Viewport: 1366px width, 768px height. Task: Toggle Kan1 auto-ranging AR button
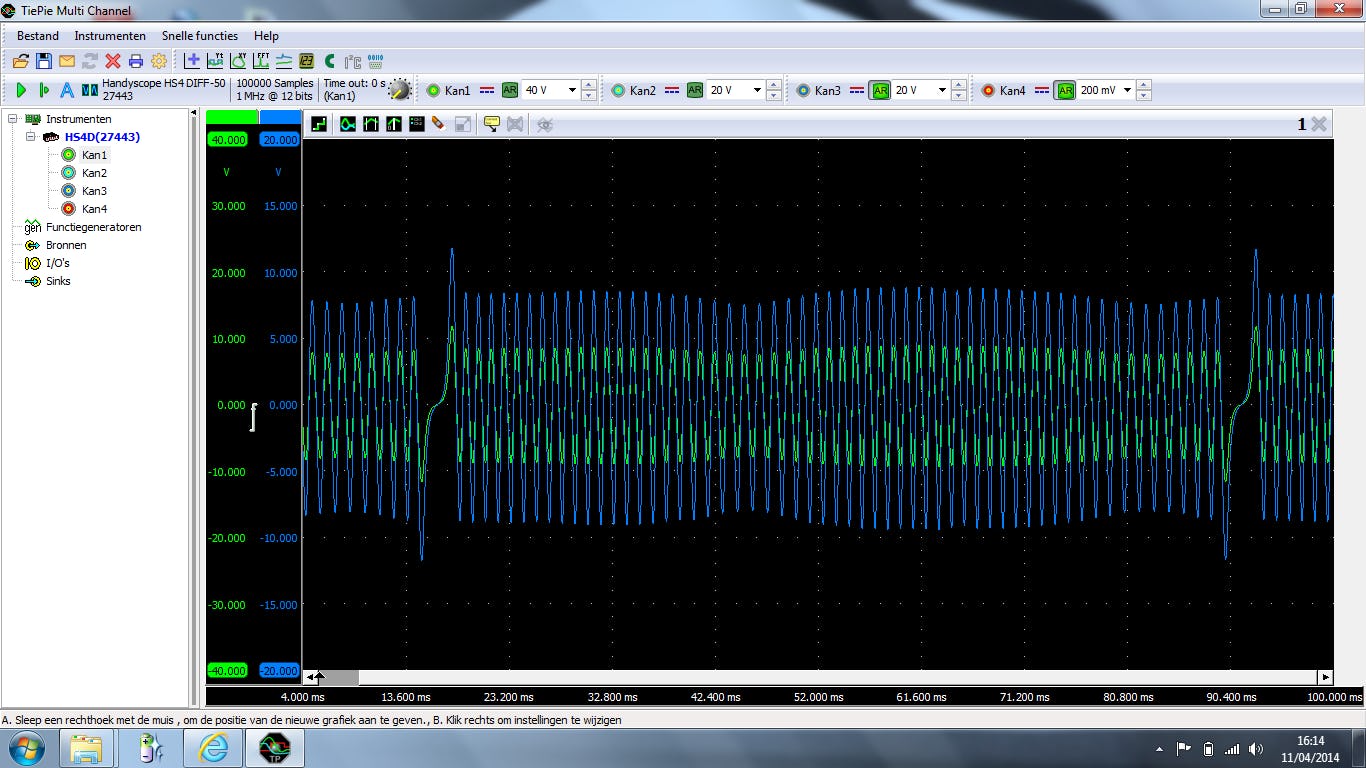[510, 90]
